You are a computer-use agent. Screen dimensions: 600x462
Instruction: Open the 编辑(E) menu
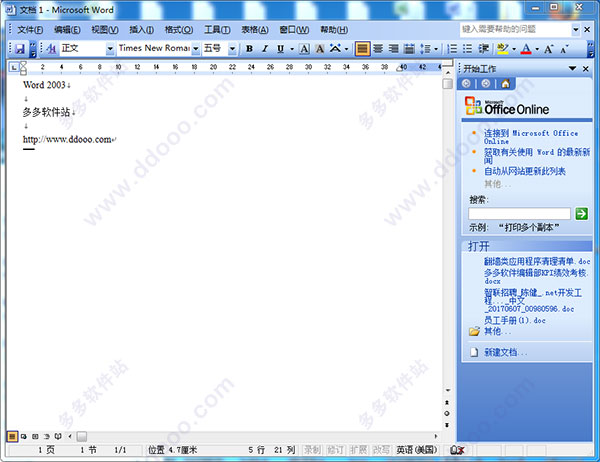pyautogui.click(x=67, y=29)
